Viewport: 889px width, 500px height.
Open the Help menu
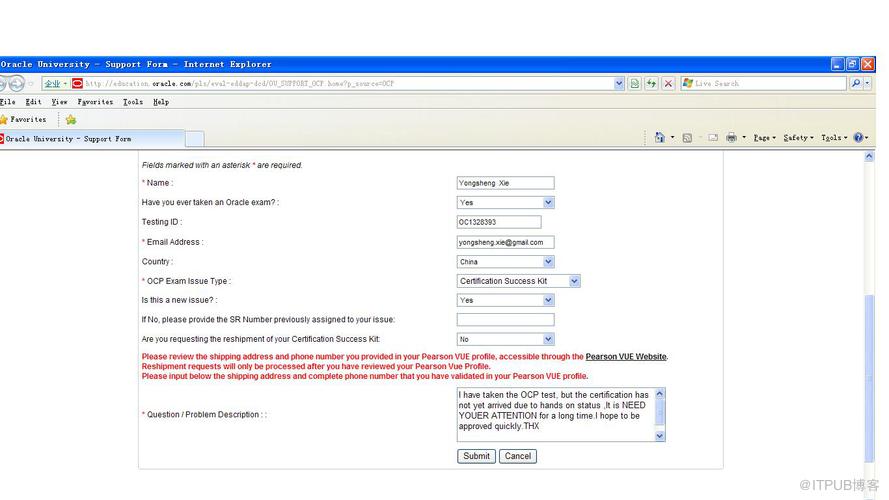pos(161,102)
